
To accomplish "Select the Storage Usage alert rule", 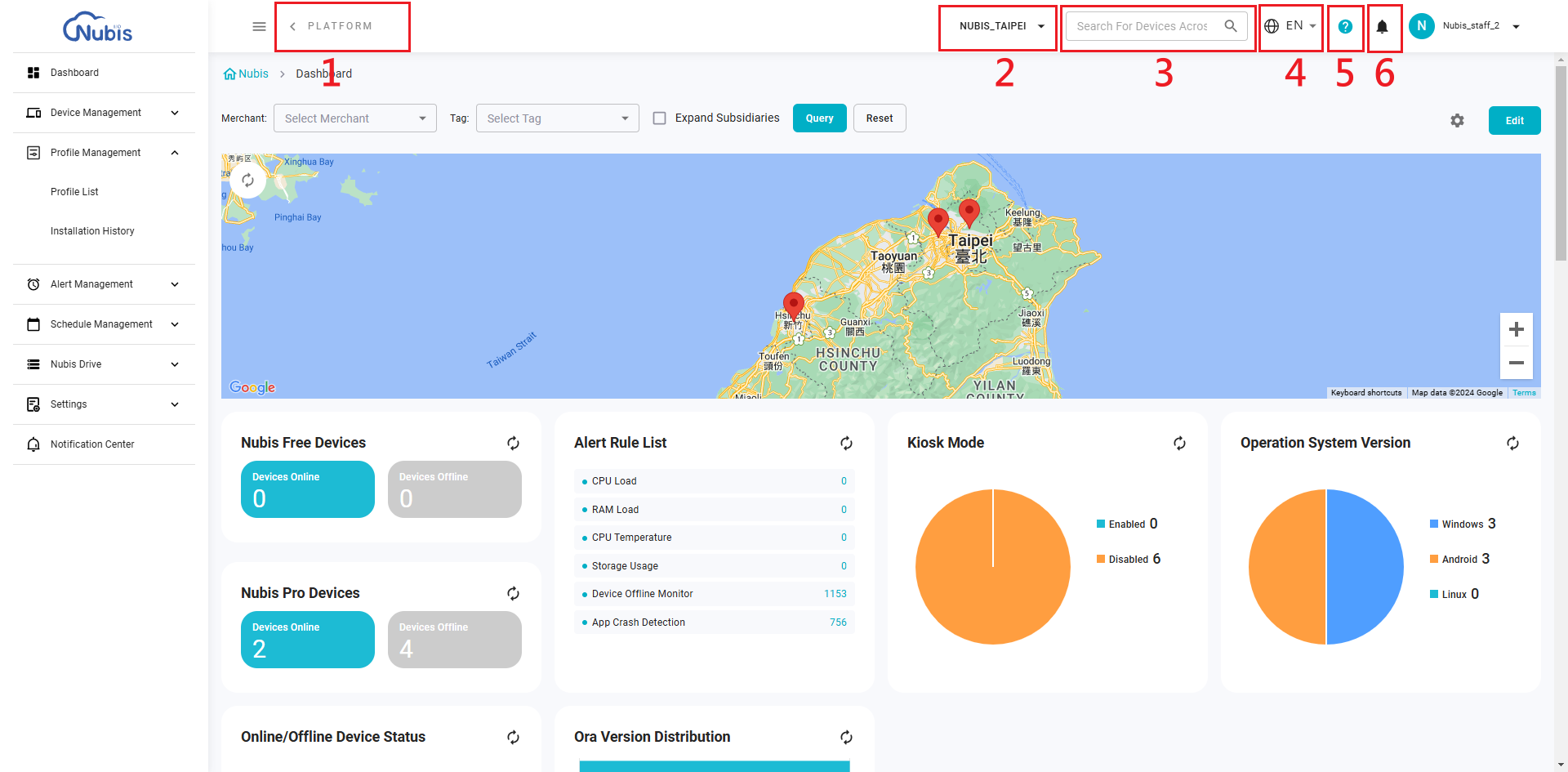I will [x=715, y=566].
